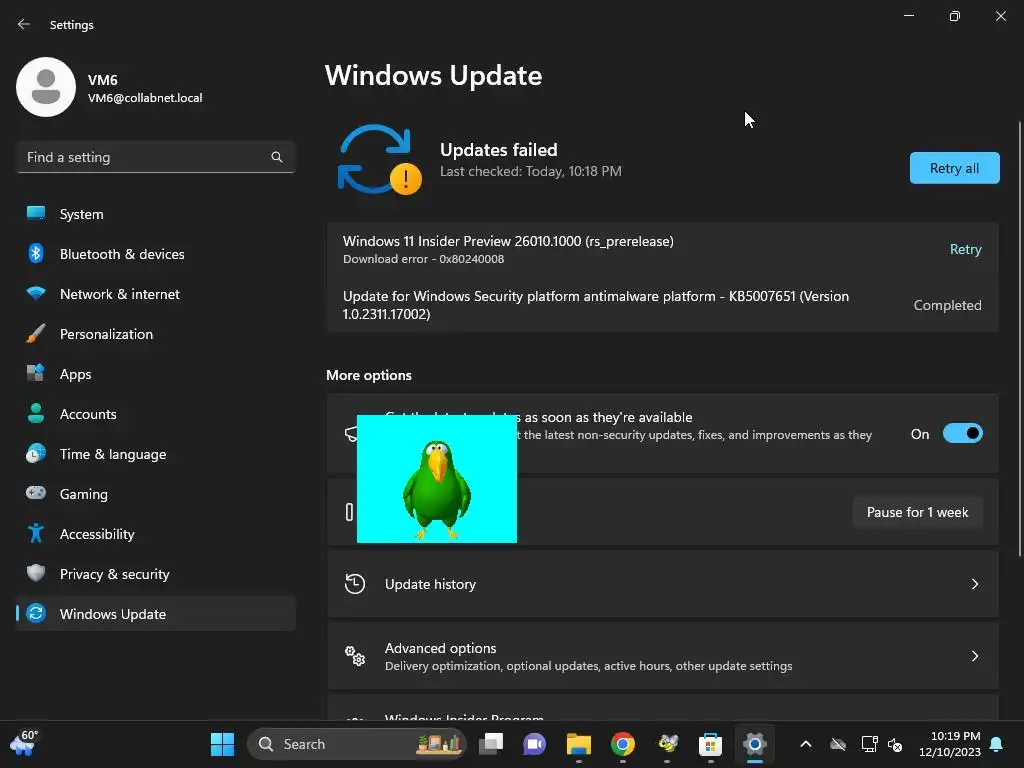
Task: Open Microsoft Store from taskbar
Action: tap(711, 744)
